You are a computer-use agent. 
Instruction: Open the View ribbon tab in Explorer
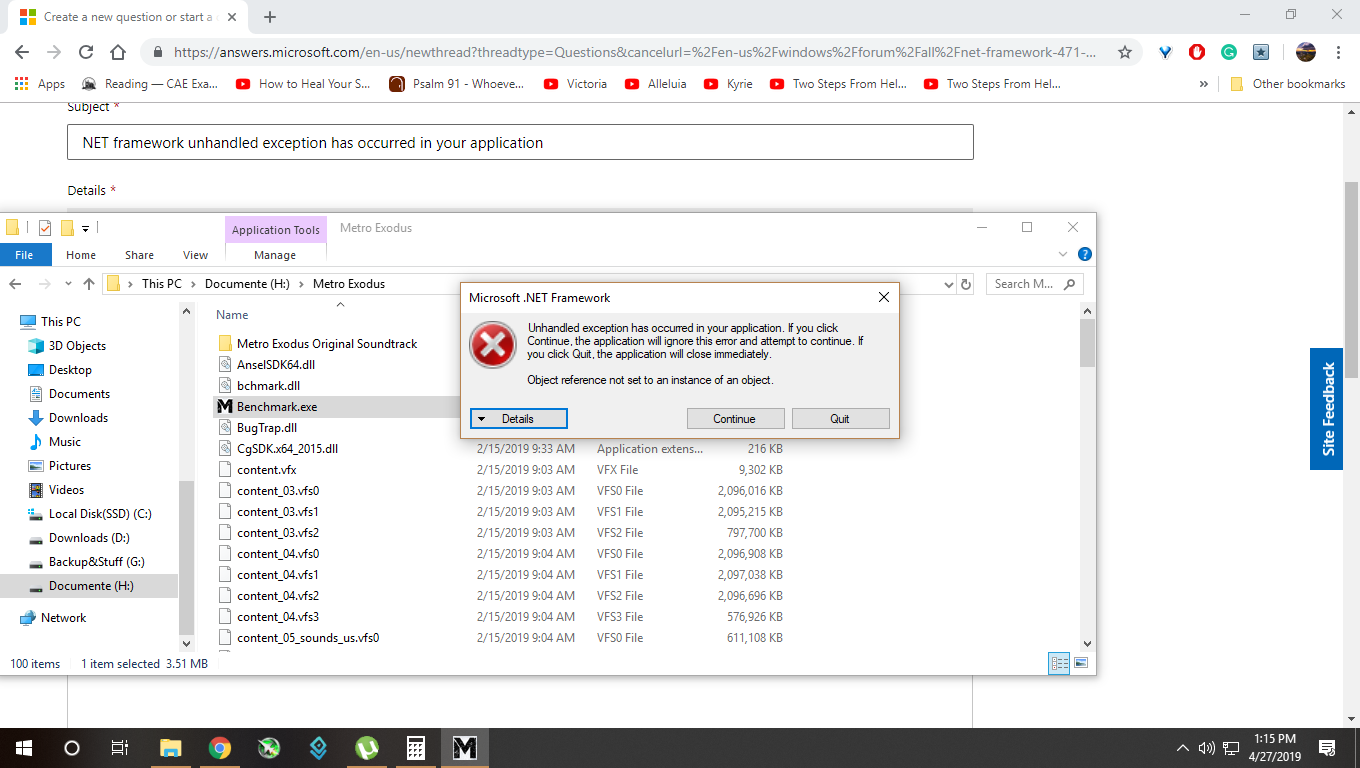point(196,255)
